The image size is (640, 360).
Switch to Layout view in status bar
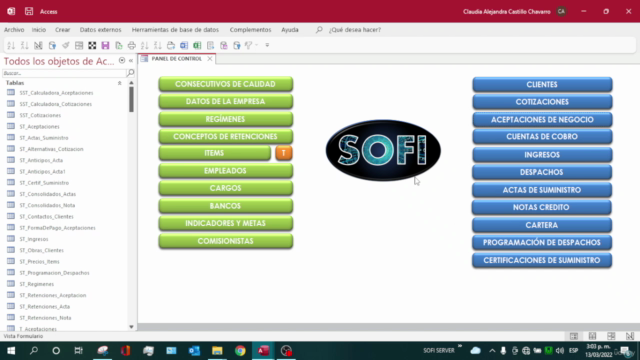(611, 336)
